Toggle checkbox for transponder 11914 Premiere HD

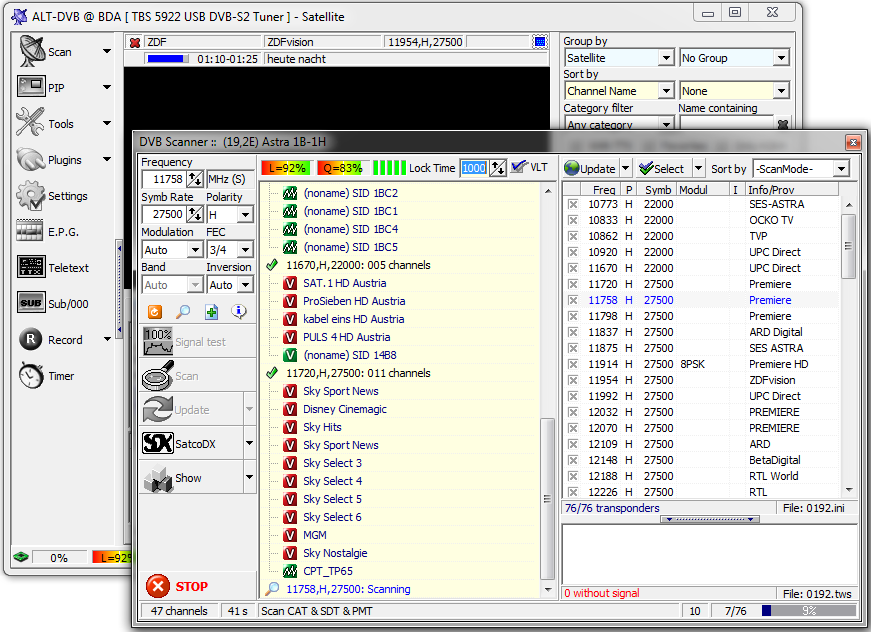(x=573, y=364)
